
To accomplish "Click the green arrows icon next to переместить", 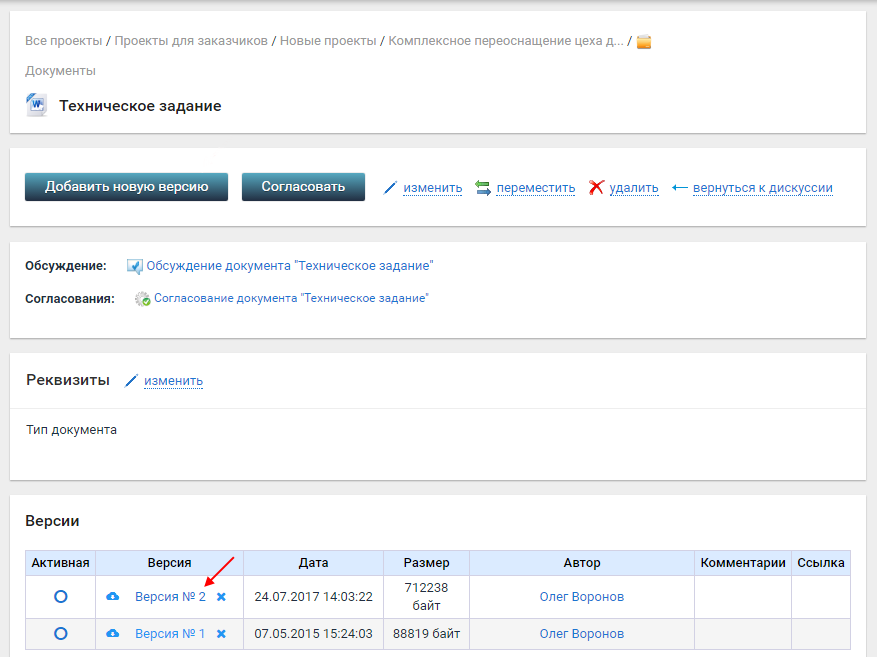I will pyautogui.click(x=483, y=188).
